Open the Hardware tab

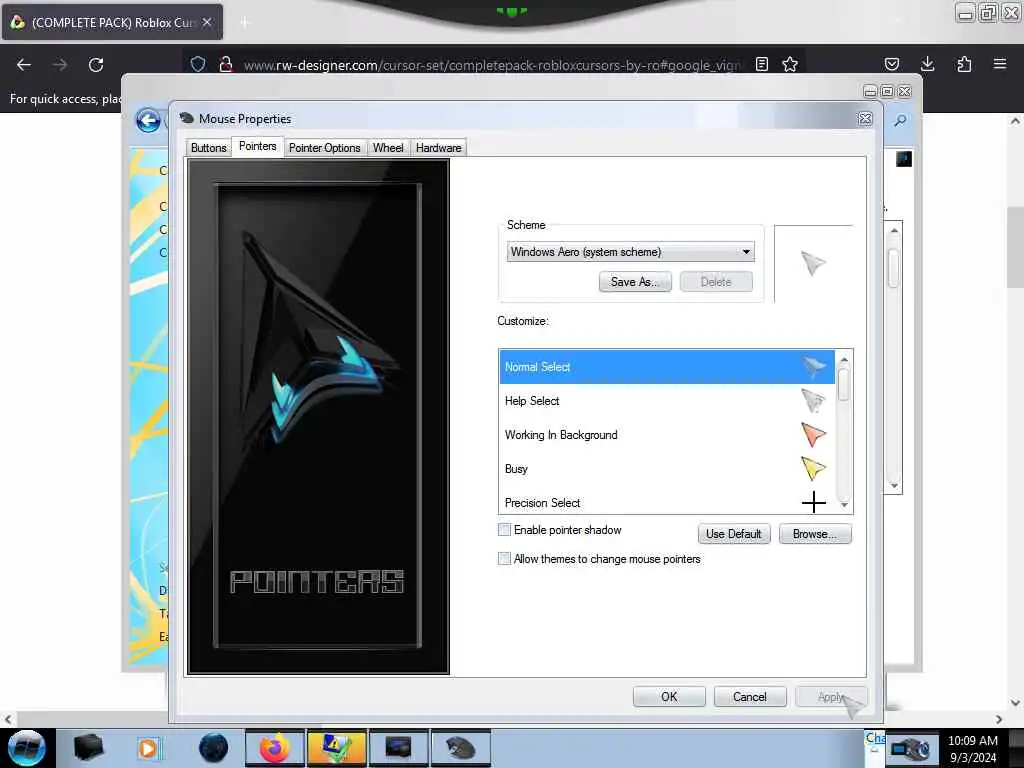point(438,148)
